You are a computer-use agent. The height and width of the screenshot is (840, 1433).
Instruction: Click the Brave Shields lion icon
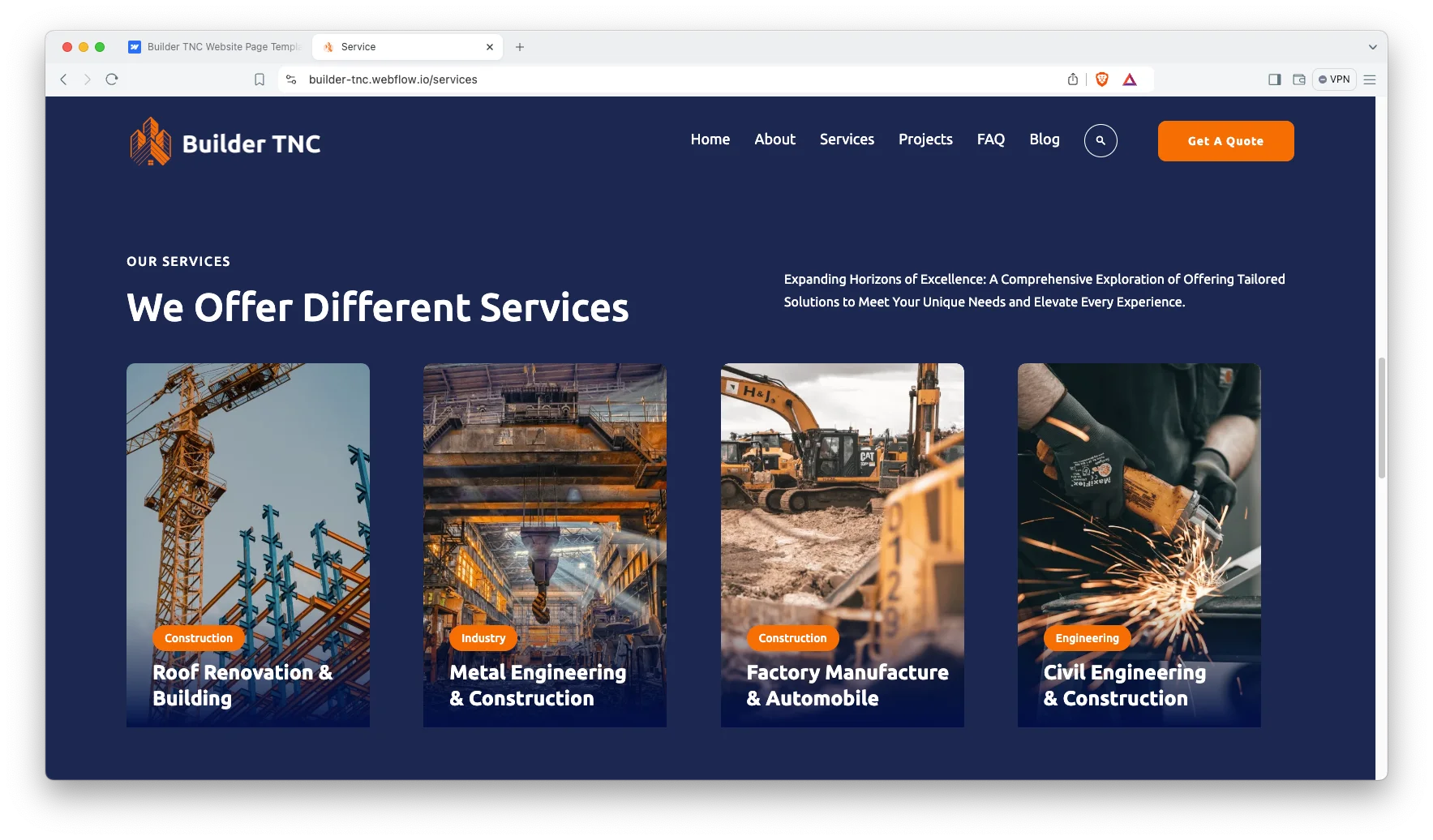(x=1102, y=79)
